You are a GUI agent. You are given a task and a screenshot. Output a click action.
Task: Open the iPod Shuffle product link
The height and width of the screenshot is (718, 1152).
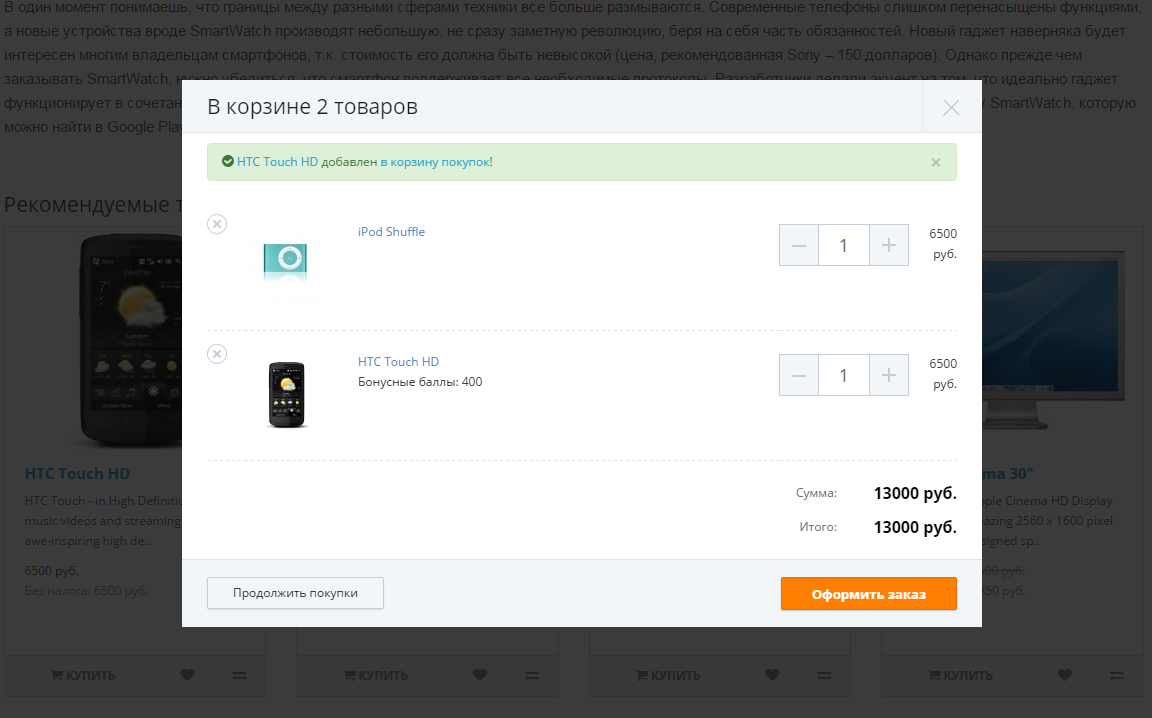(x=391, y=231)
